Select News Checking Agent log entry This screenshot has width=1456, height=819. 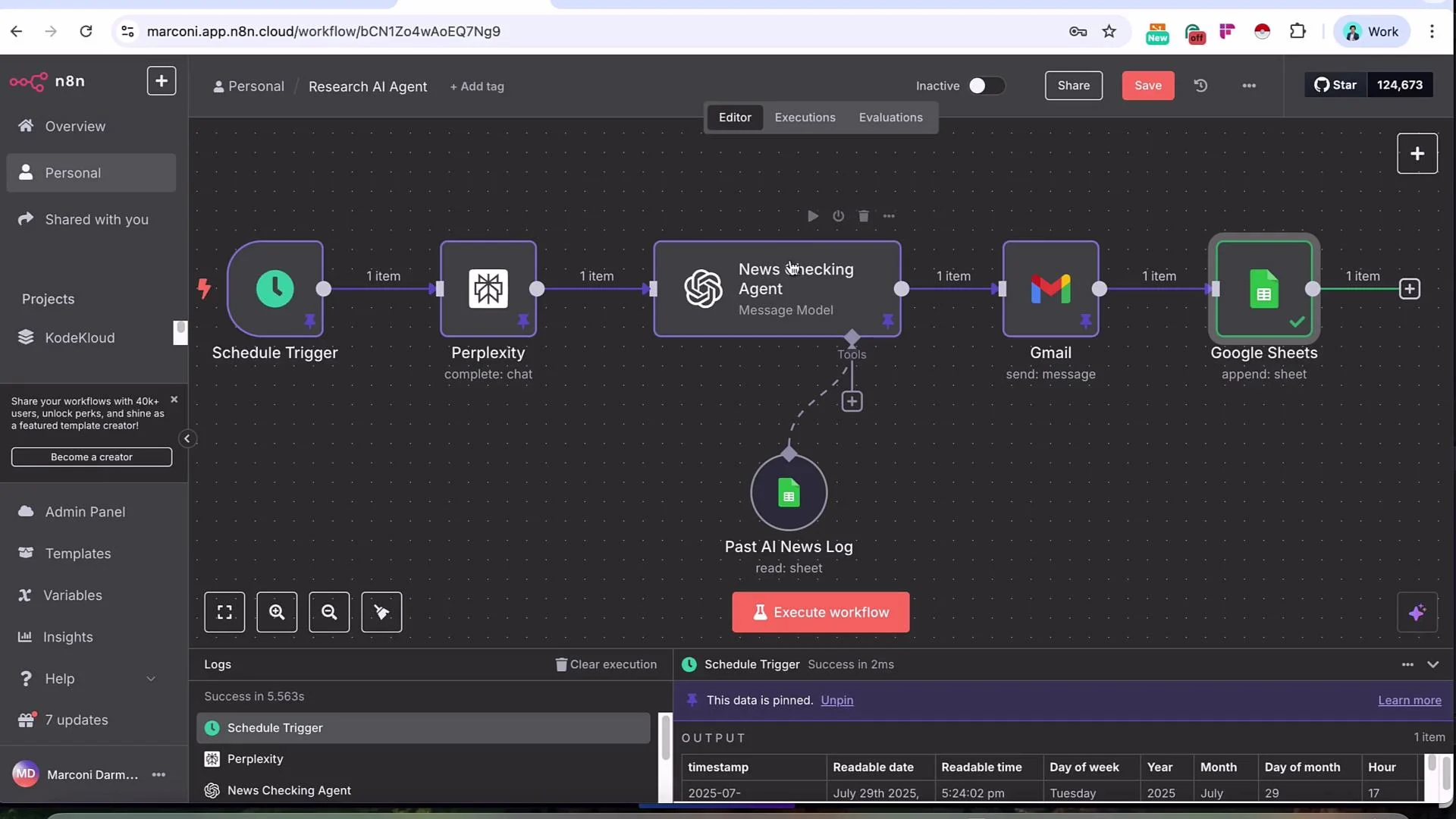(423, 790)
